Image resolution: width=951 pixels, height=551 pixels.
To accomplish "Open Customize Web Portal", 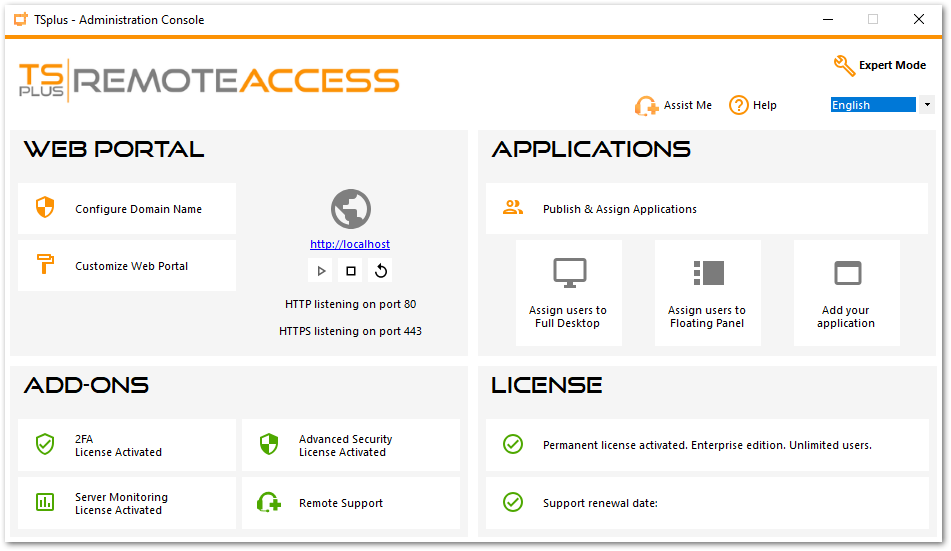I will pyautogui.click(x=127, y=266).
